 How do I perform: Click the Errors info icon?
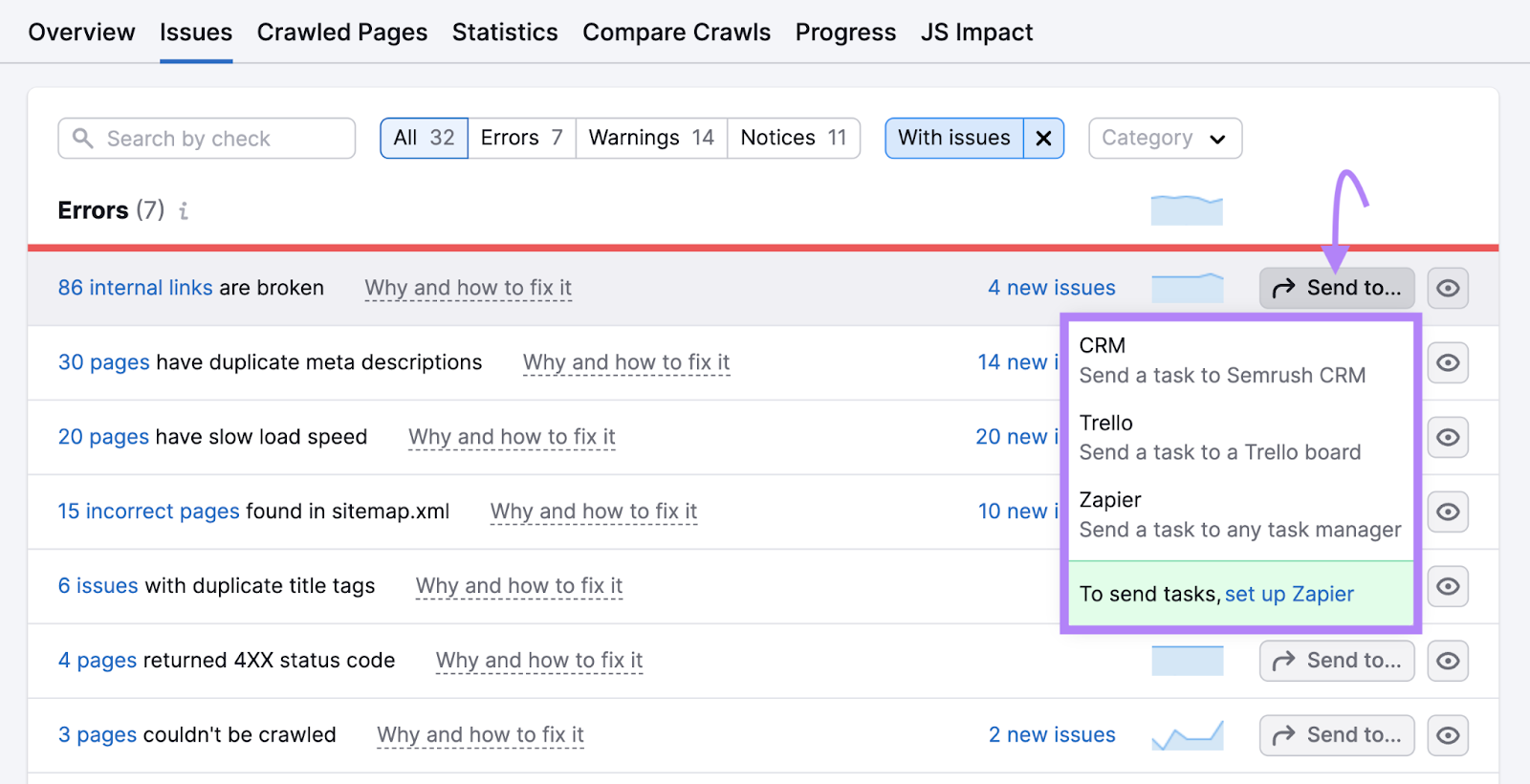pos(184,210)
